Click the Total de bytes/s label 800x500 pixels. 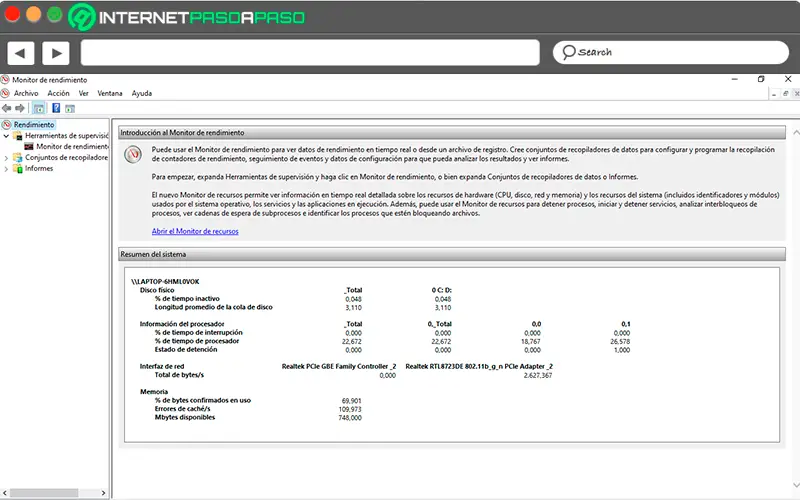click(x=179, y=375)
